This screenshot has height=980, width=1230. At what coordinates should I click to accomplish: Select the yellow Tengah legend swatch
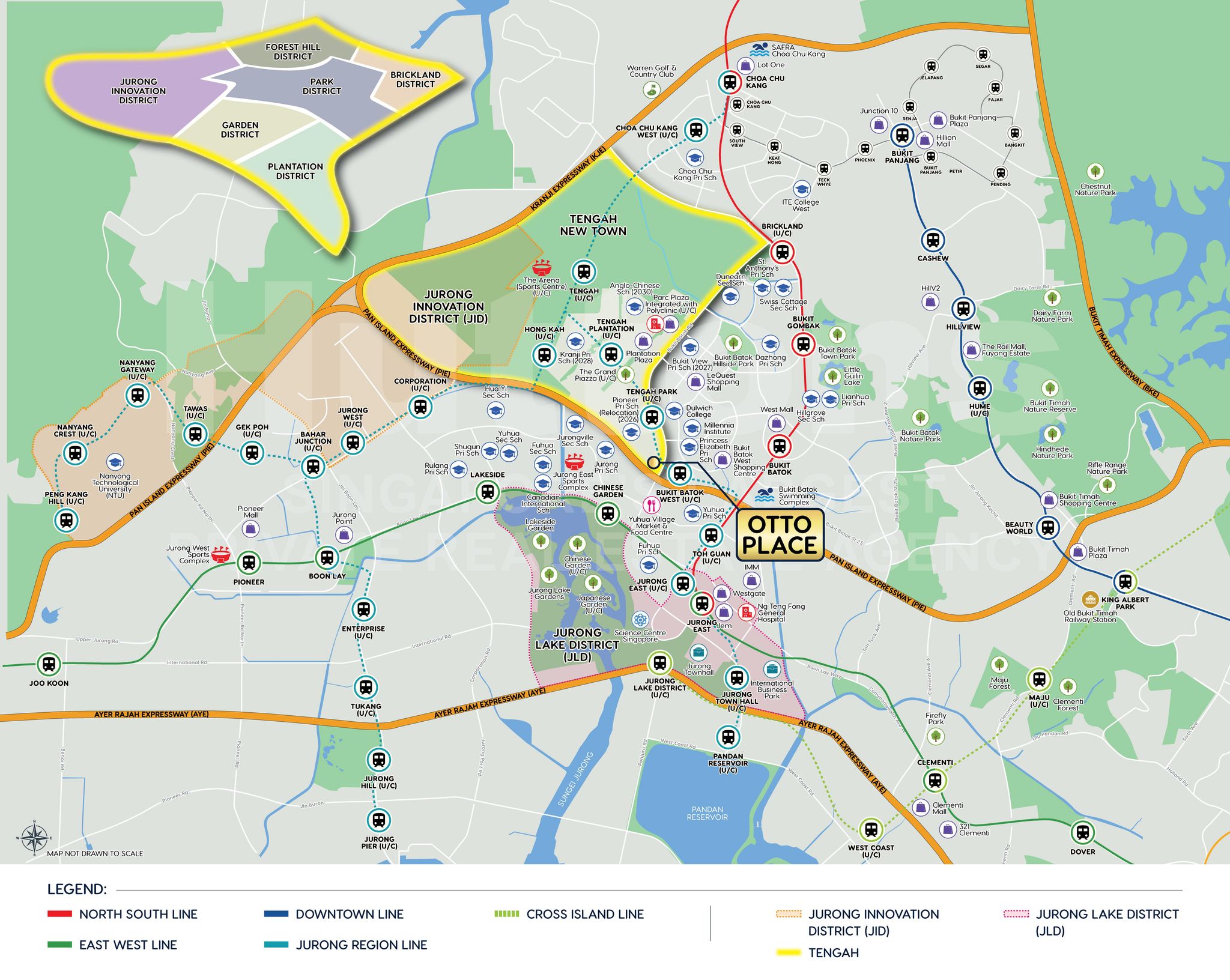pyautogui.click(x=789, y=952)
